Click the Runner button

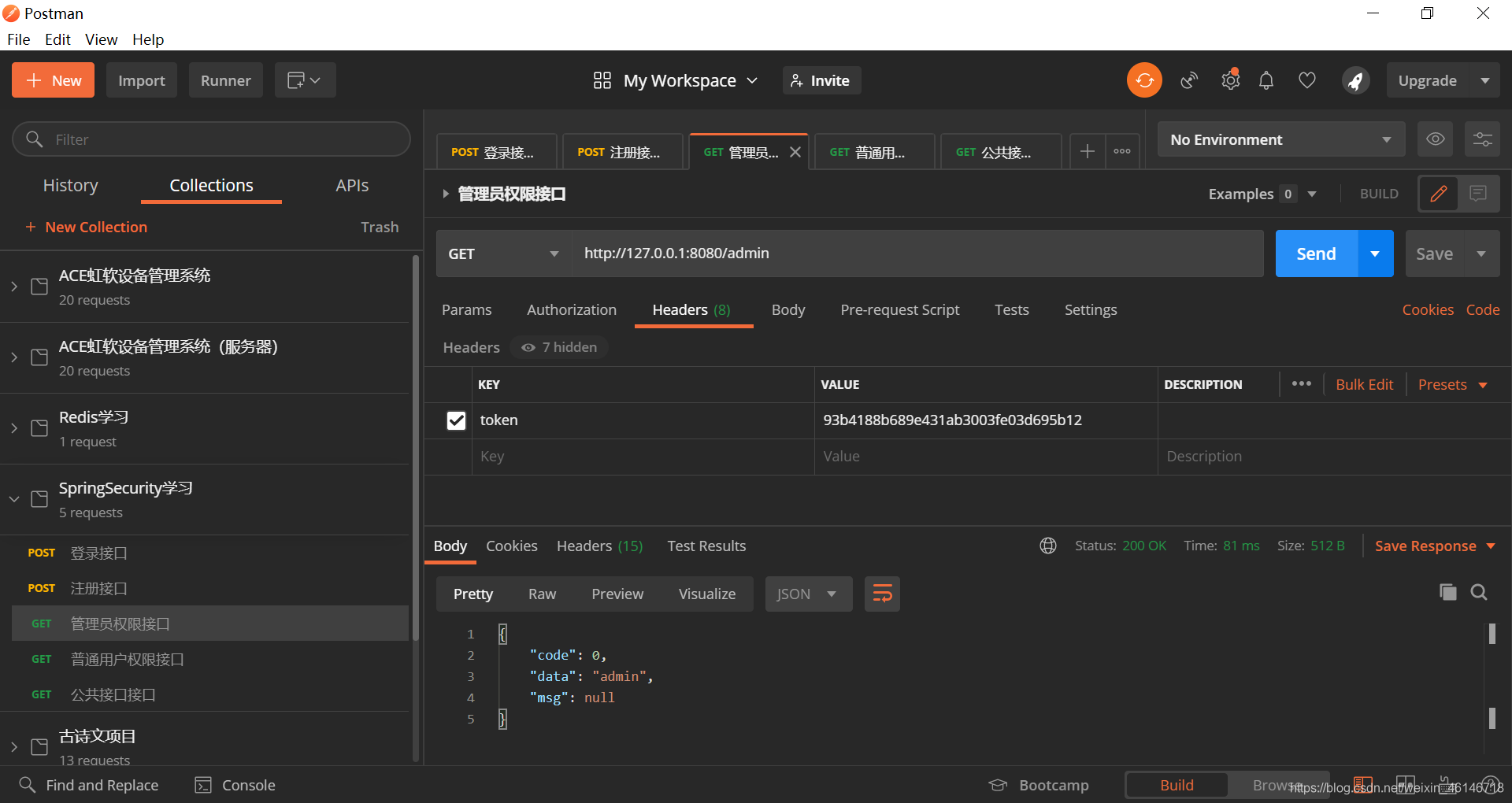tap(225, 80)
